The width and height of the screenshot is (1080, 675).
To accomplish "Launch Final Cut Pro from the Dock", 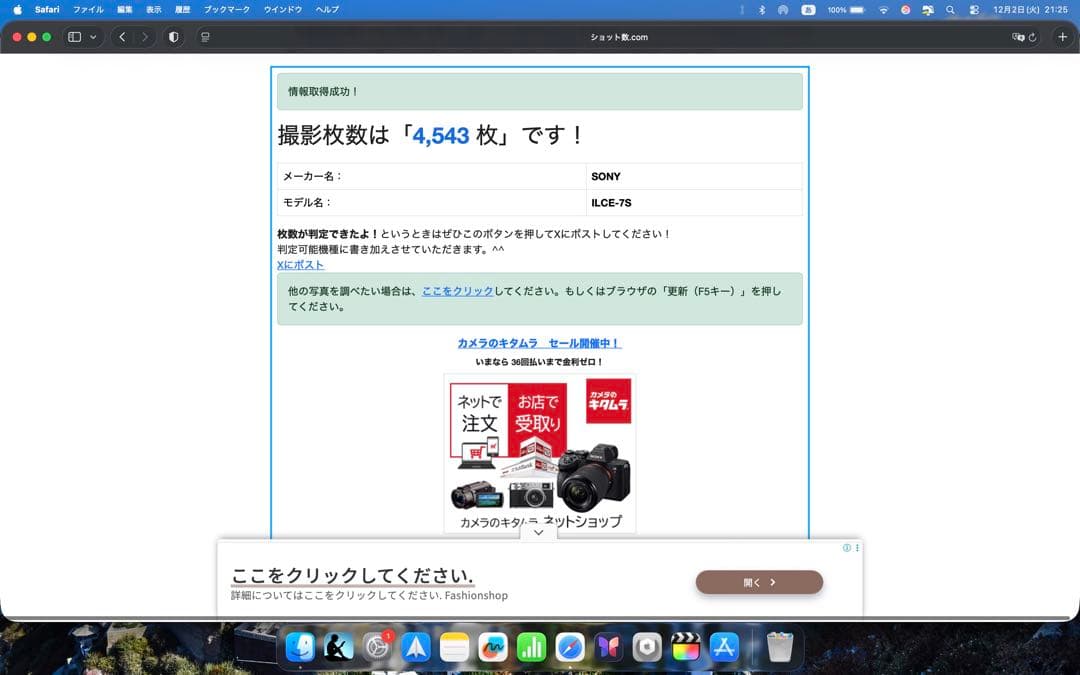I will [x=684, y=648].
